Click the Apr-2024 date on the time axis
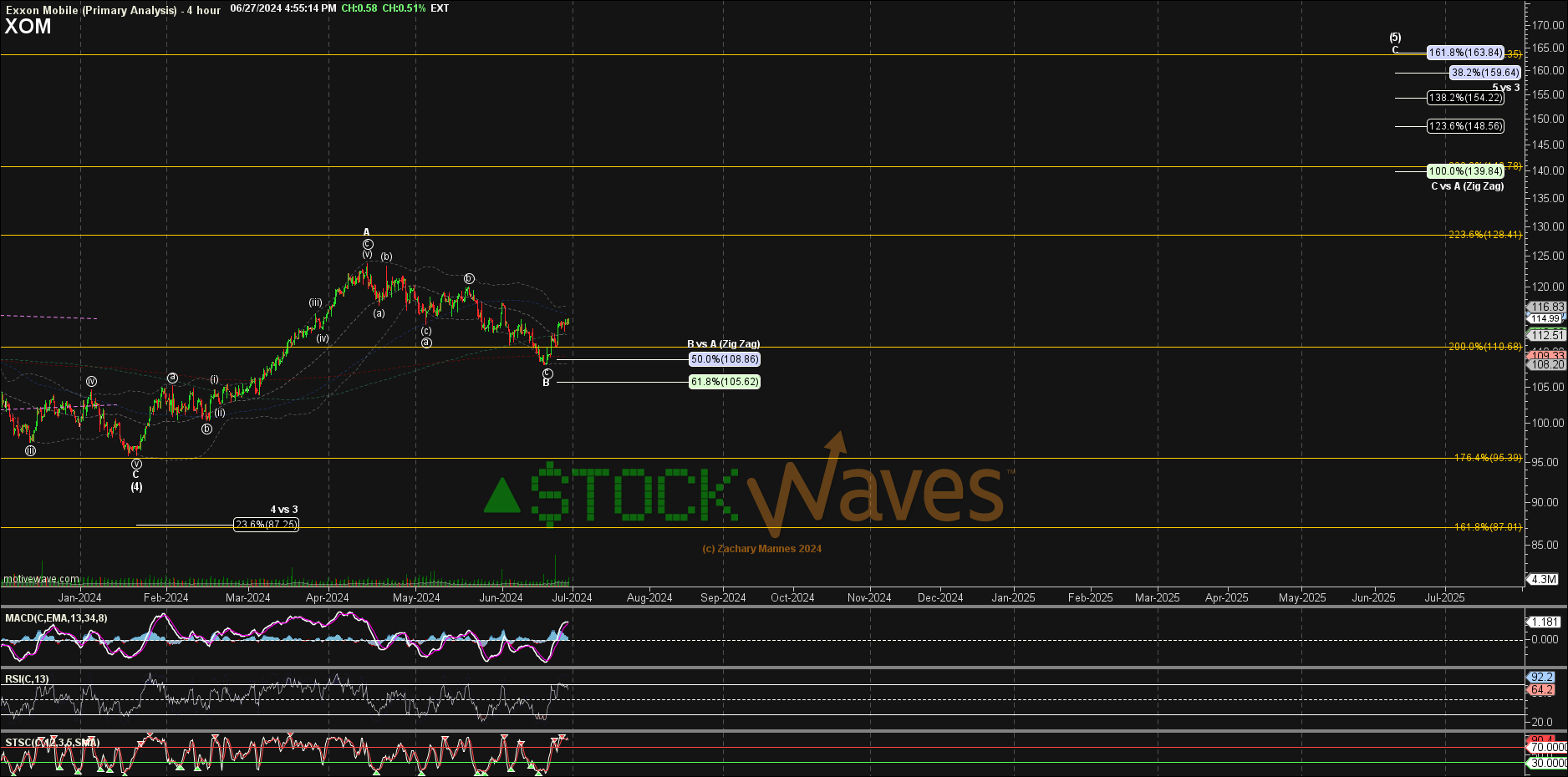The image size is (1568, 777). 328,597
